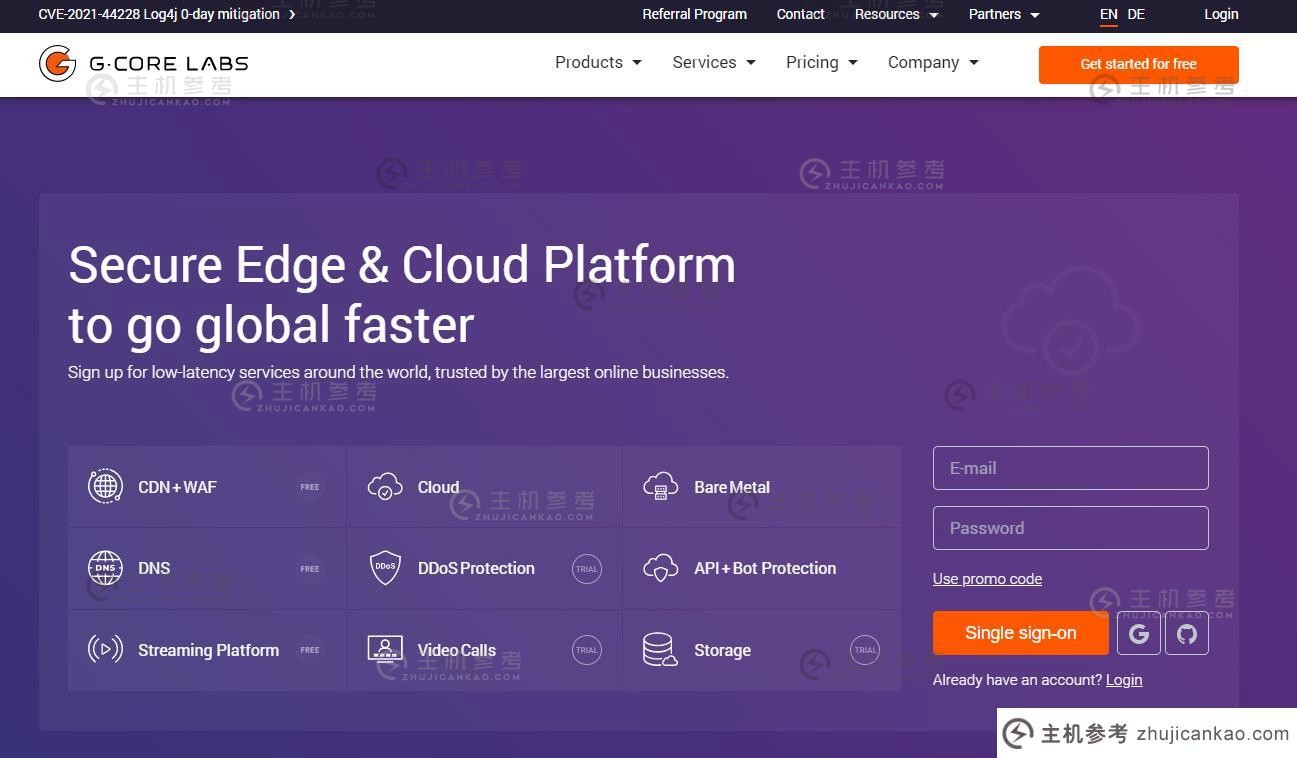Expand the Services dropdown menu
Image resolution: width=1297 pixels, height=758 pixels.
pyautogui.click(x=714, y=62)
